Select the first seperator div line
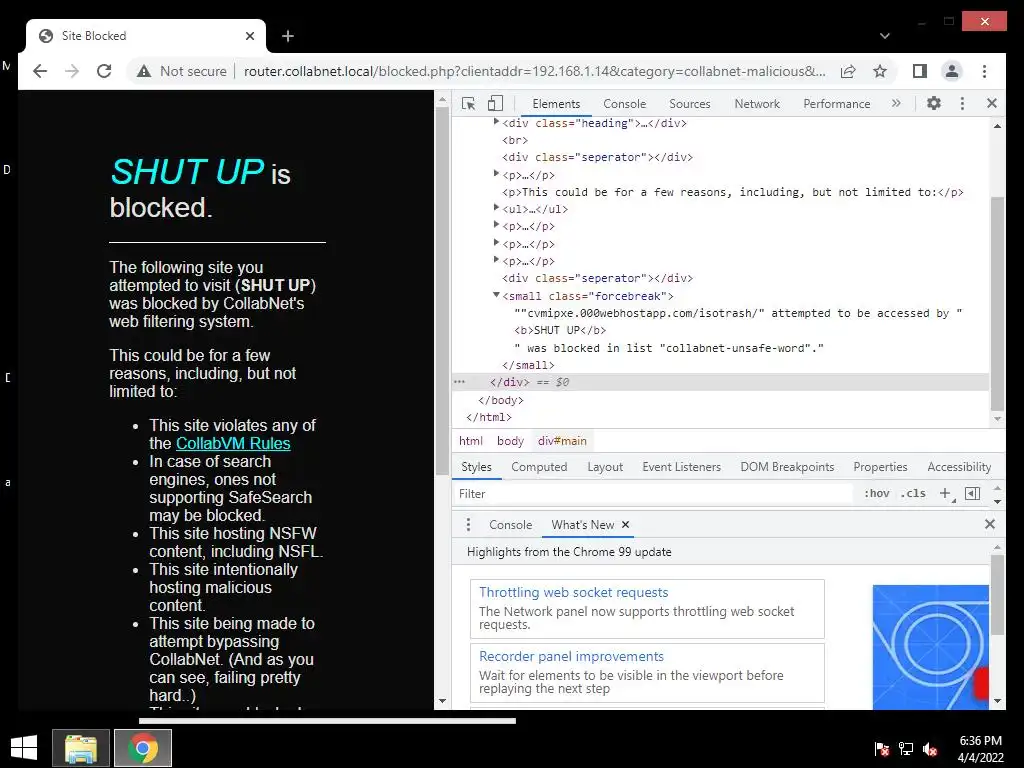This screenshot has width=1024, height=768. pos(597,157)
